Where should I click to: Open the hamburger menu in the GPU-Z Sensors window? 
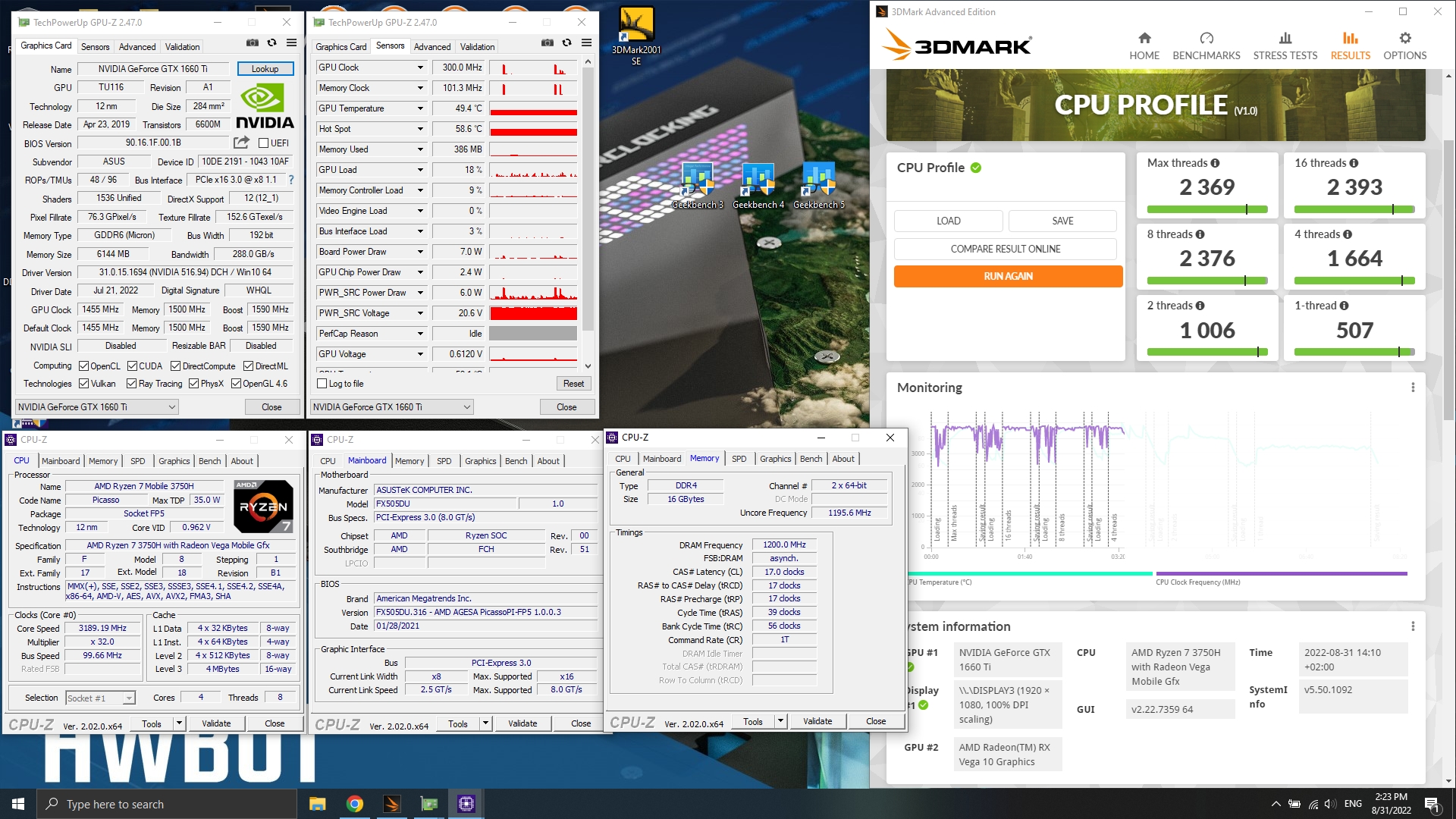tap(586, 43)
